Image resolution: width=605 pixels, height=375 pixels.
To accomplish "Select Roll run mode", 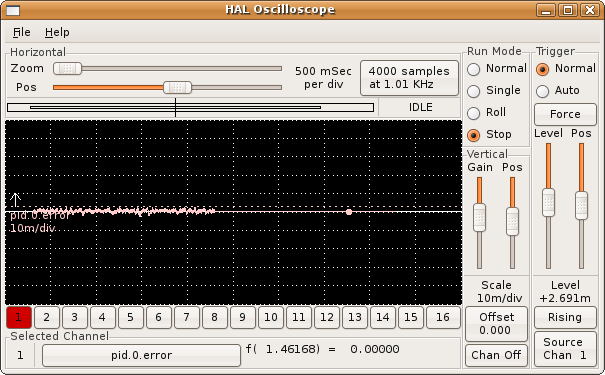I will pyautogui.click(x=487, y=113).
